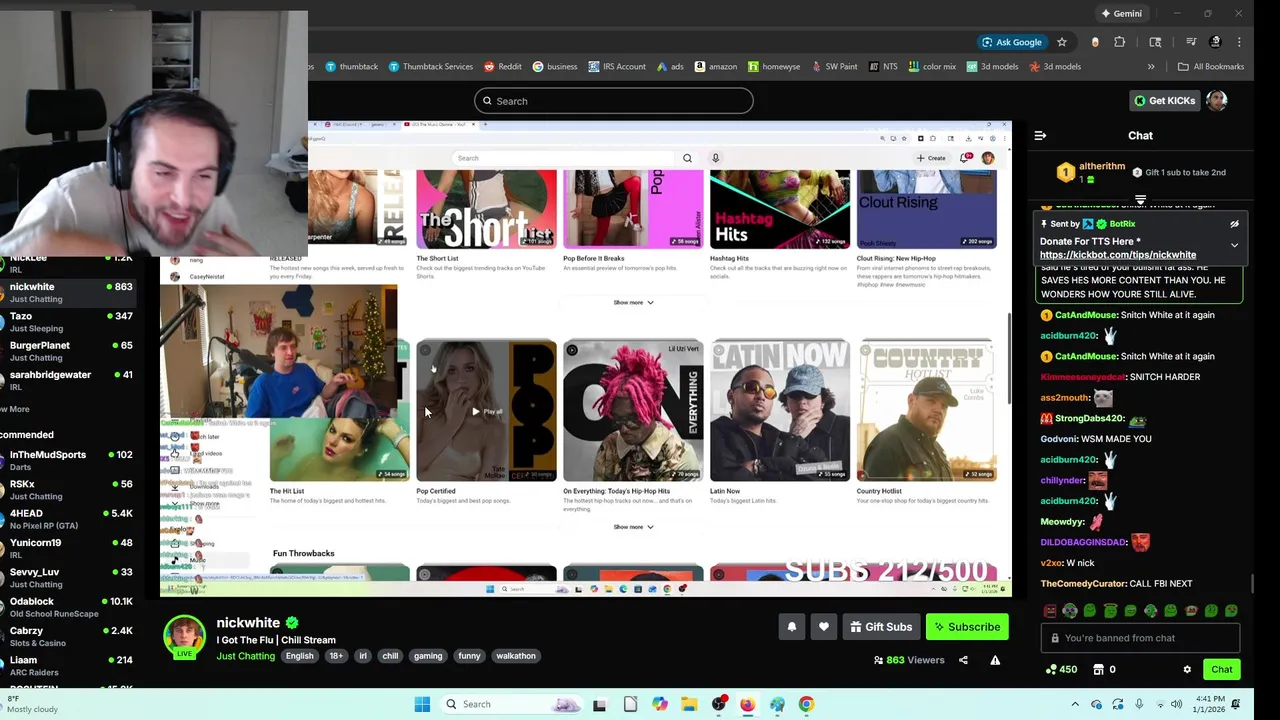
Task: Open the homewyse bookmark
Action: tap(774, 67)
